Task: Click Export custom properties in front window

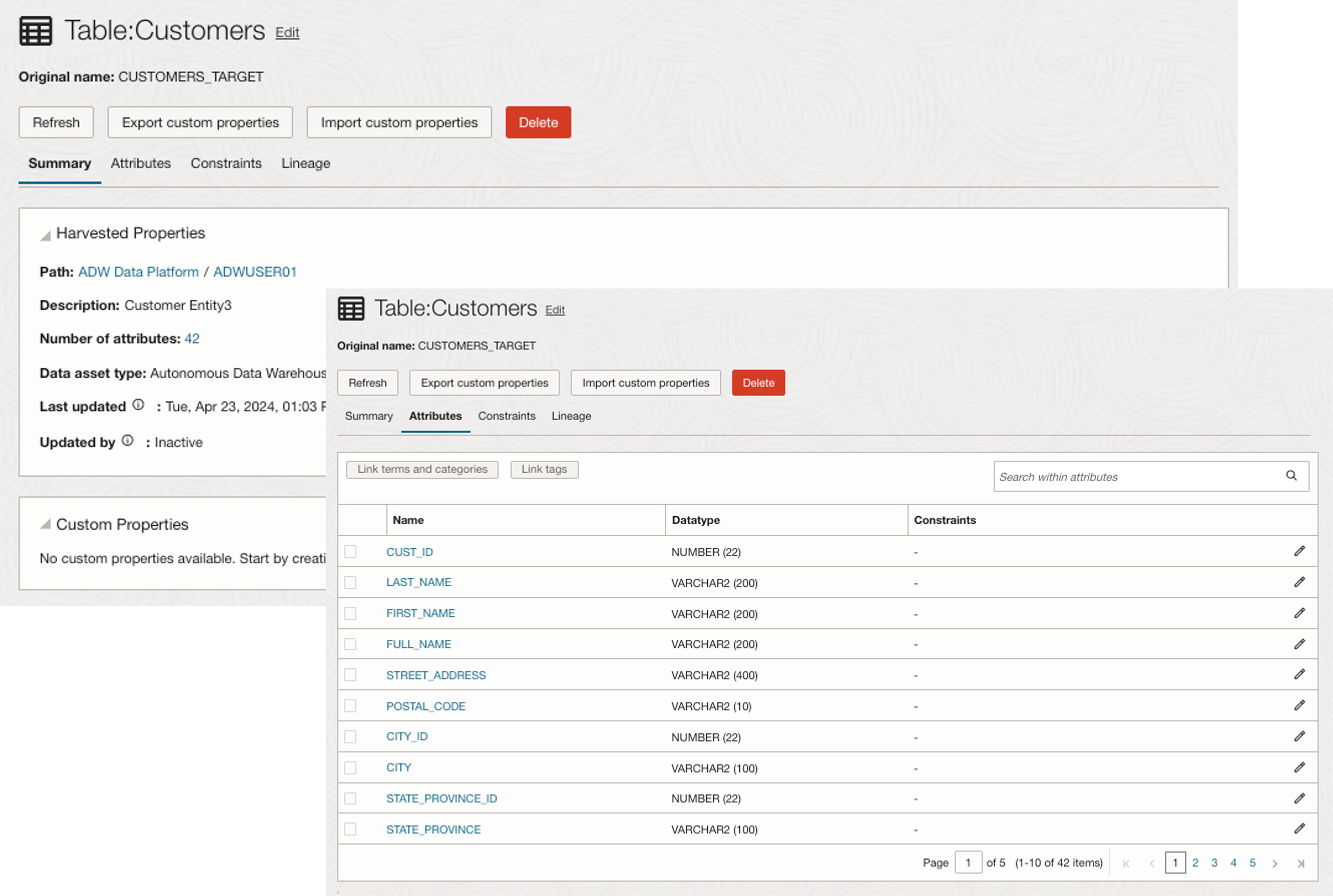Action: [x=484, y=383]
